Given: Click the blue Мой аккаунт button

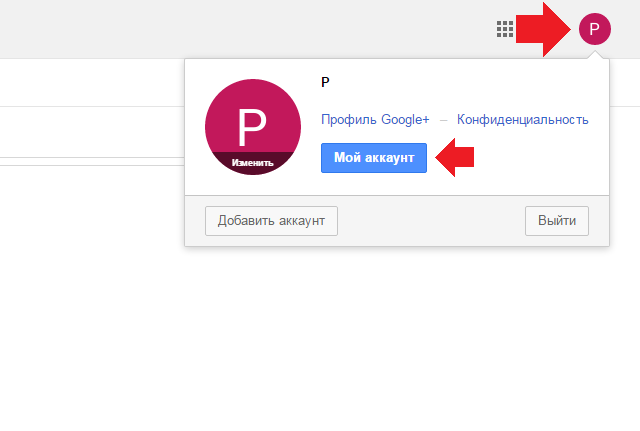Looking at the screenshot, I should click(x=374, y=158).
